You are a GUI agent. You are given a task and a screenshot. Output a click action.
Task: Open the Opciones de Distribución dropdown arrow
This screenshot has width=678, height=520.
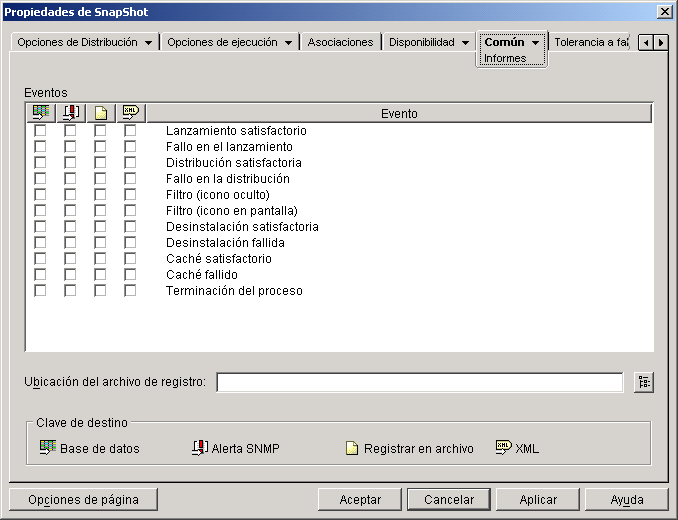click(148, 43)
